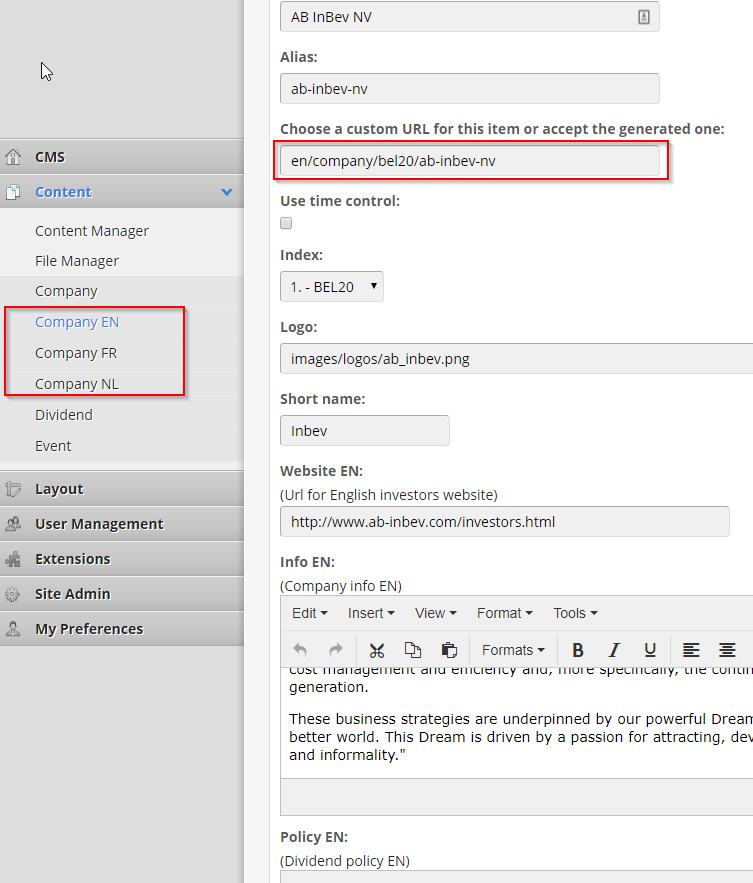Viewport: 753px width, 883px height.
Task: Select Company EN in sidebar
Action: click(77, 322)
